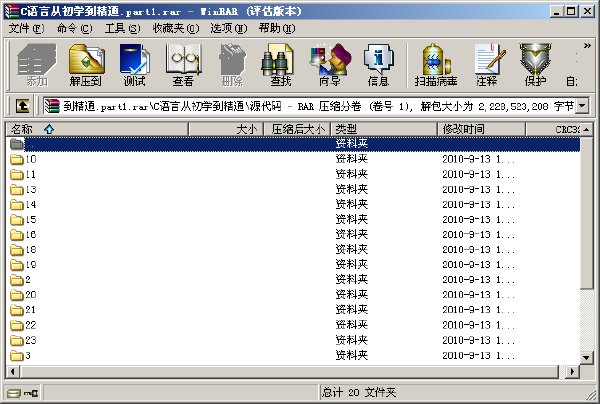Click the drive and key status bar icon
This screenshot has width=600, height=404.
23,393
